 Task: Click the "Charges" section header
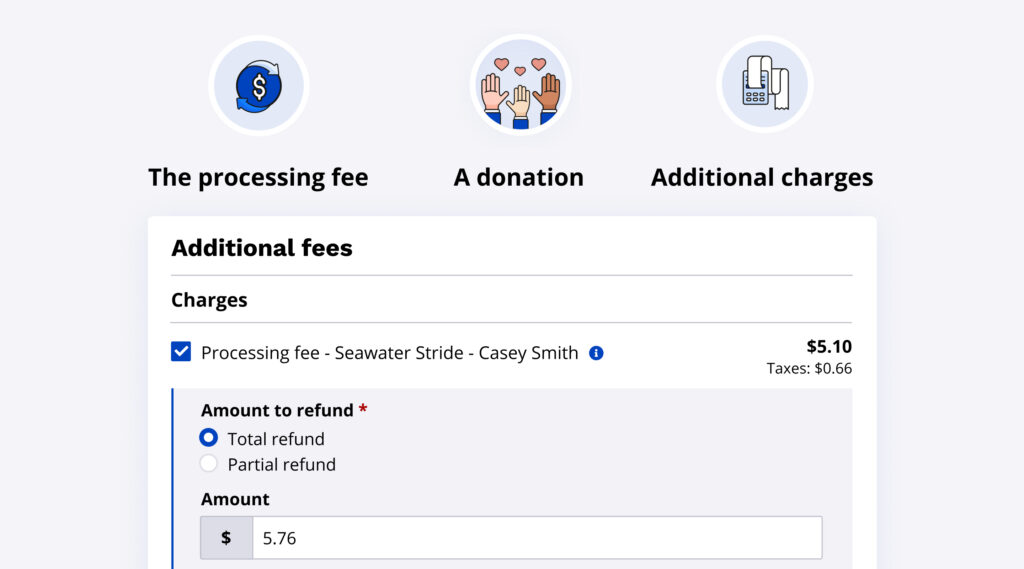click(x=209, y=300)
